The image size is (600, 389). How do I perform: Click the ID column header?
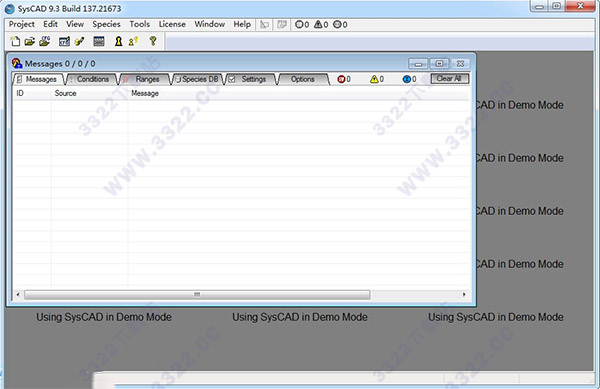(32, 93)
